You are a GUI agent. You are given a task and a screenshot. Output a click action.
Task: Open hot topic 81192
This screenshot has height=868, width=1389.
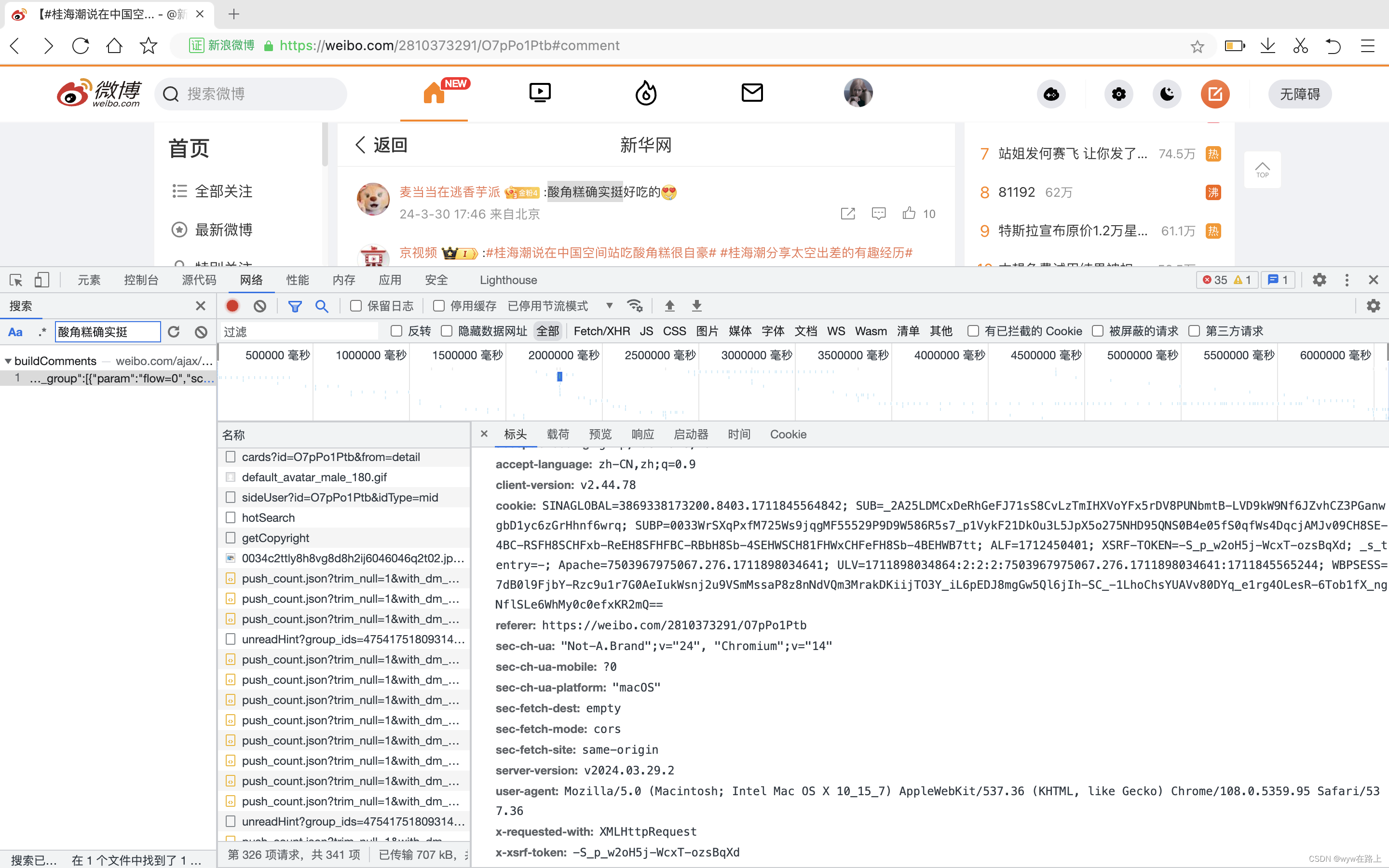1016,192
